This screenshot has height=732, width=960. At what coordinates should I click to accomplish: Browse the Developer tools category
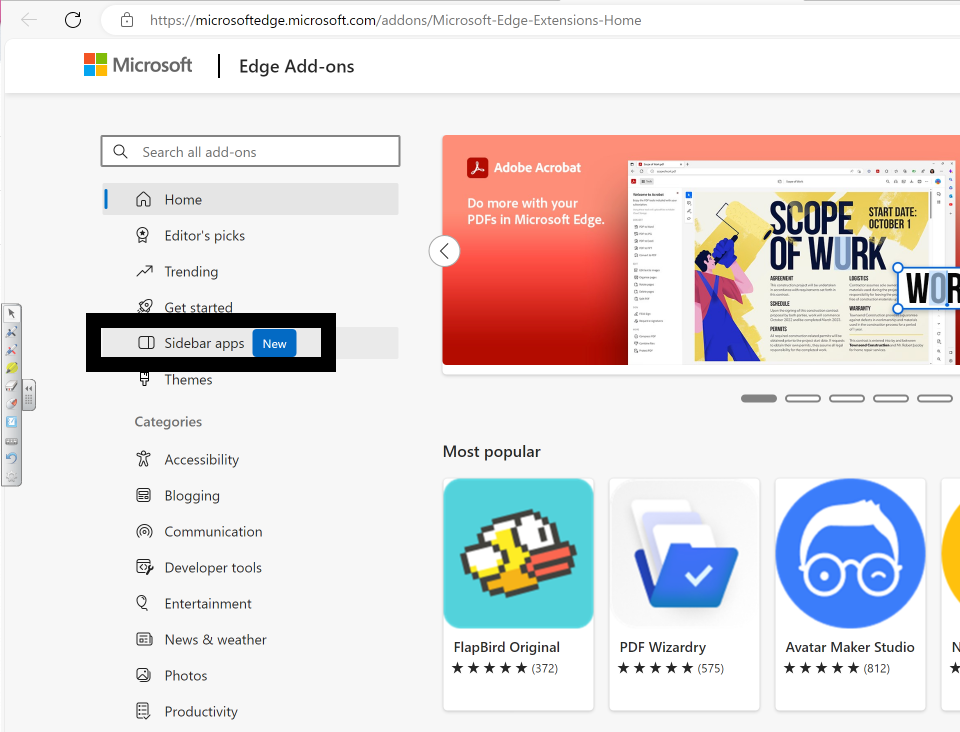pyautogui.click(x=213, y=567)
